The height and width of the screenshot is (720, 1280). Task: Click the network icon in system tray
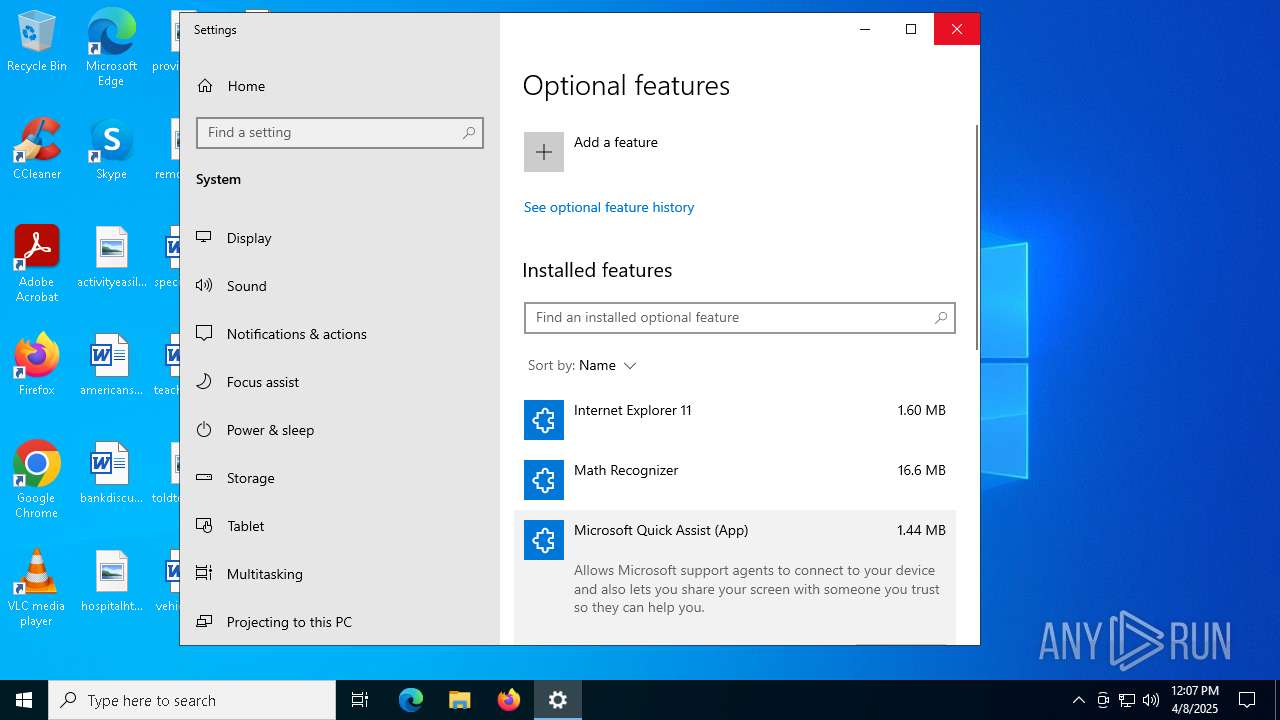[1127, 700]
